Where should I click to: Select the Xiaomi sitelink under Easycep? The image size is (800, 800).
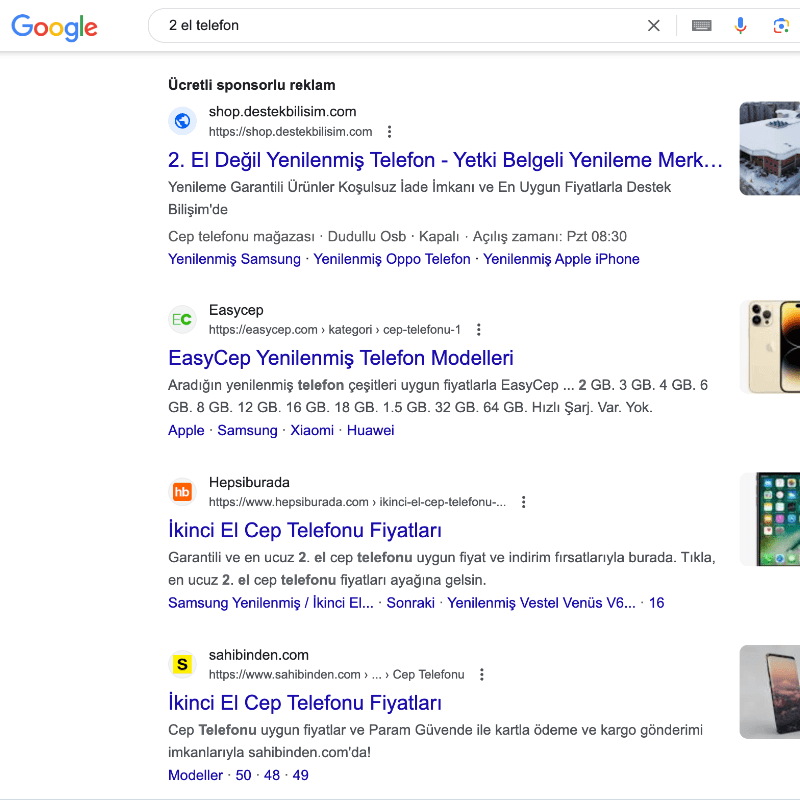[x=312, y=431]
